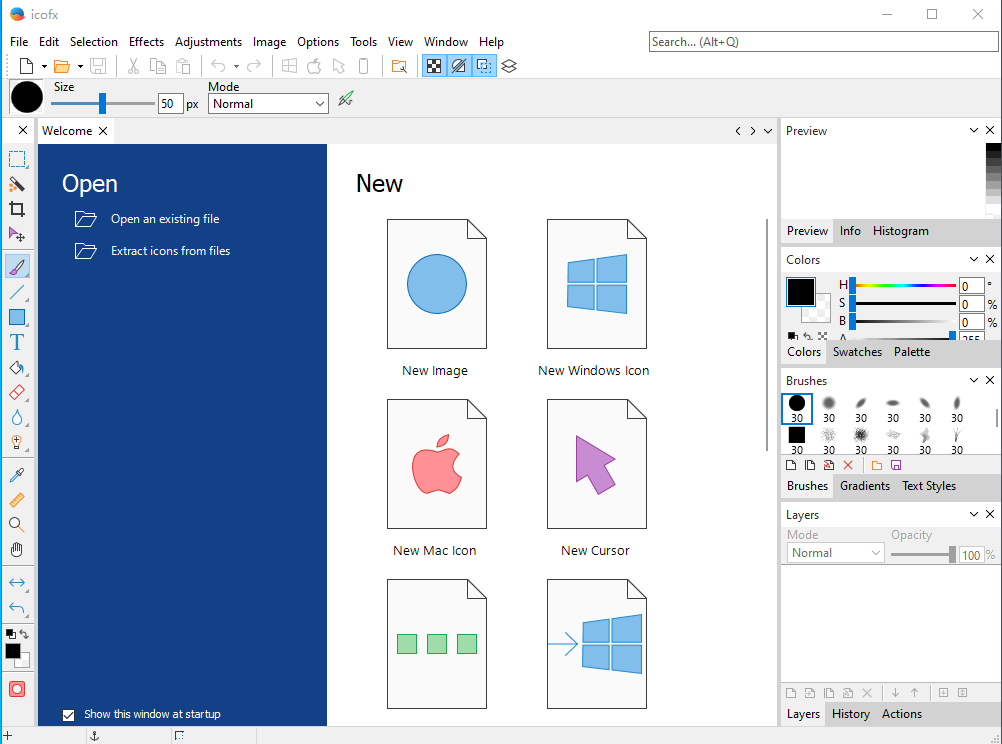Image resolution: width=1002 pixels, height=744 pixels.
Task: Click the Search (Alt+Q) field
Action: [823, 42]
